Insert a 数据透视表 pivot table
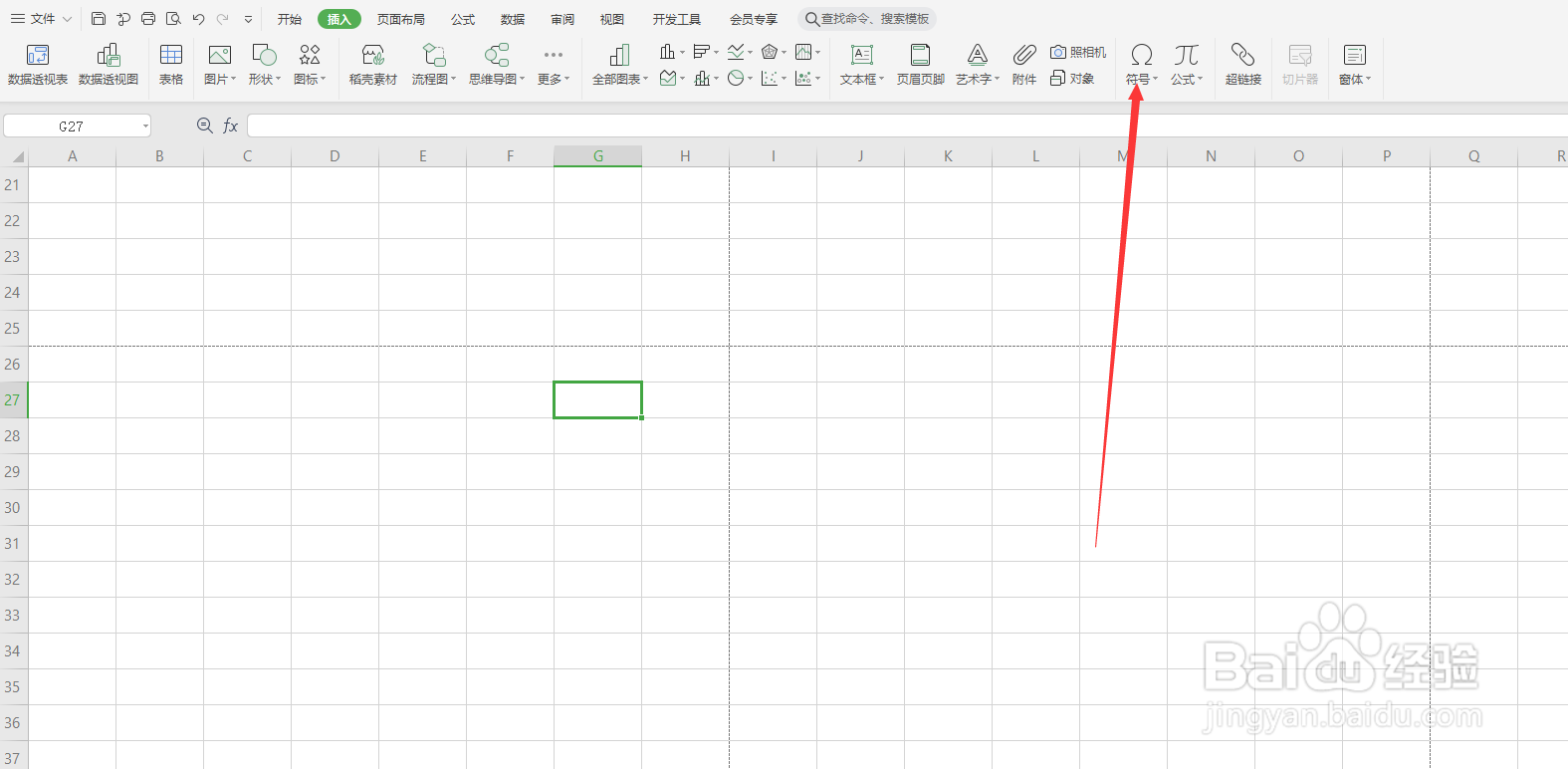 38,65
